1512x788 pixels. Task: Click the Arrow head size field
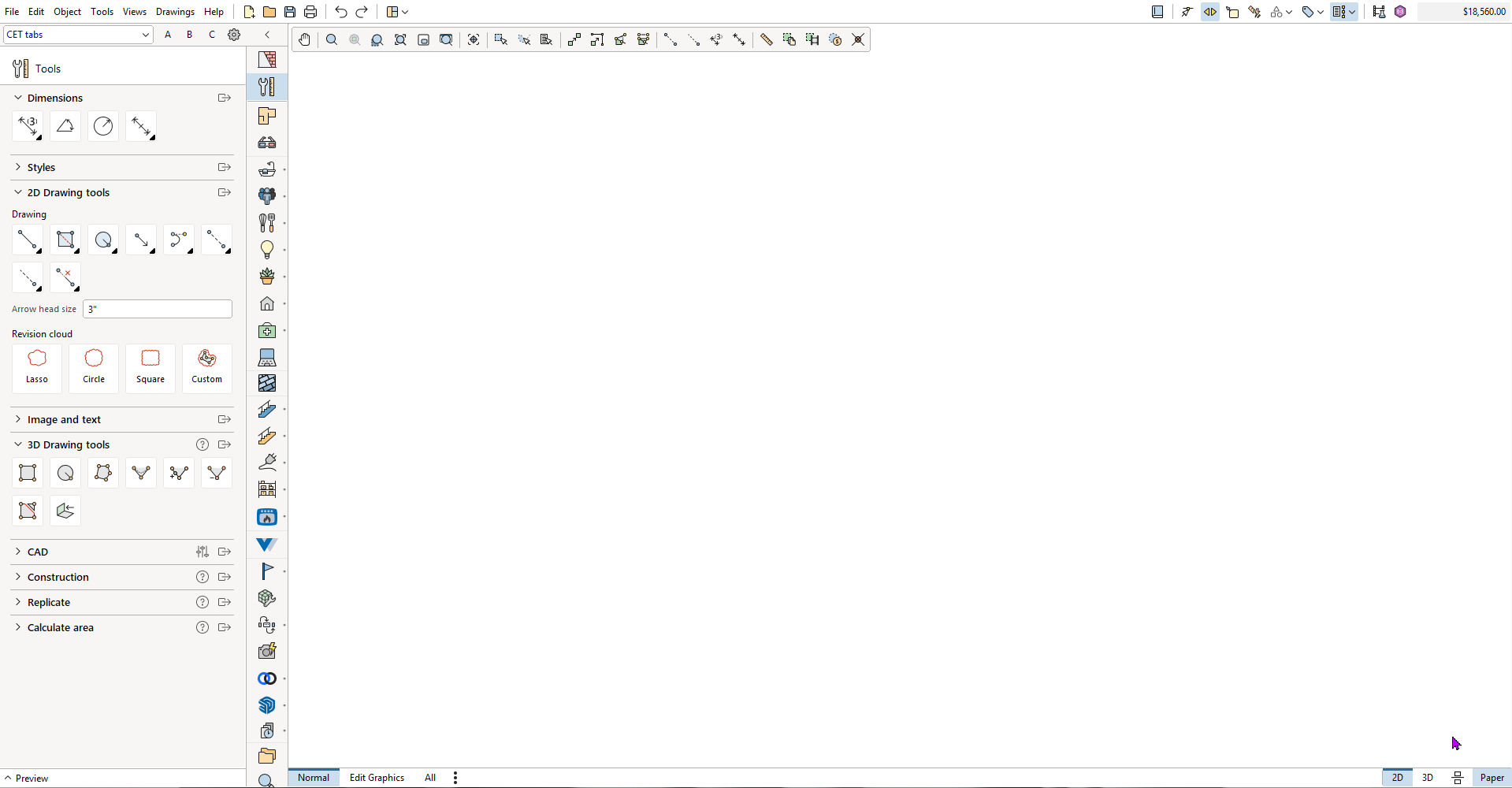click(158, 309)
